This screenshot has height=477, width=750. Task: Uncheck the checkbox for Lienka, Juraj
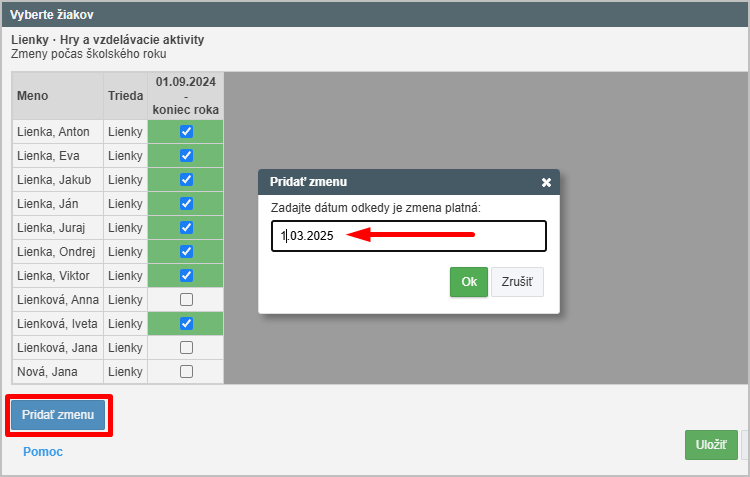[x=186, y=228]
